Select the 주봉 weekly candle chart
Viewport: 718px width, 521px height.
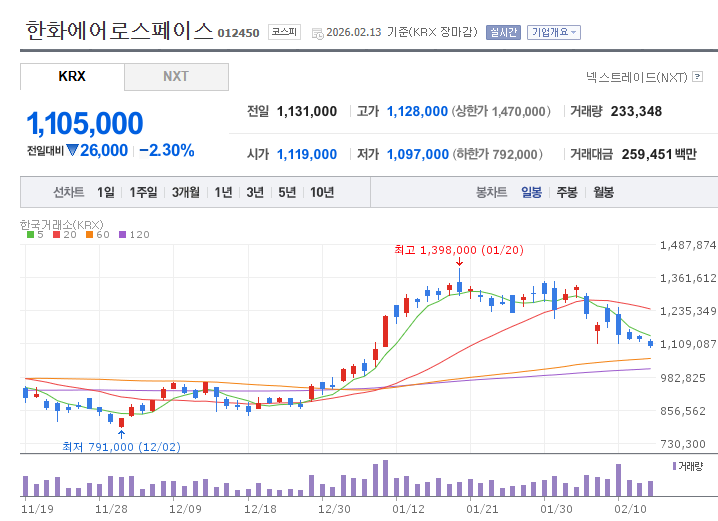click(x=567, y=192)
